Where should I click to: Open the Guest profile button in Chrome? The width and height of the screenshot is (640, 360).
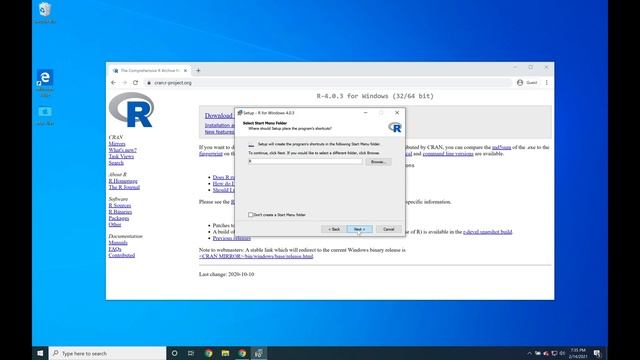coord(527,82)
